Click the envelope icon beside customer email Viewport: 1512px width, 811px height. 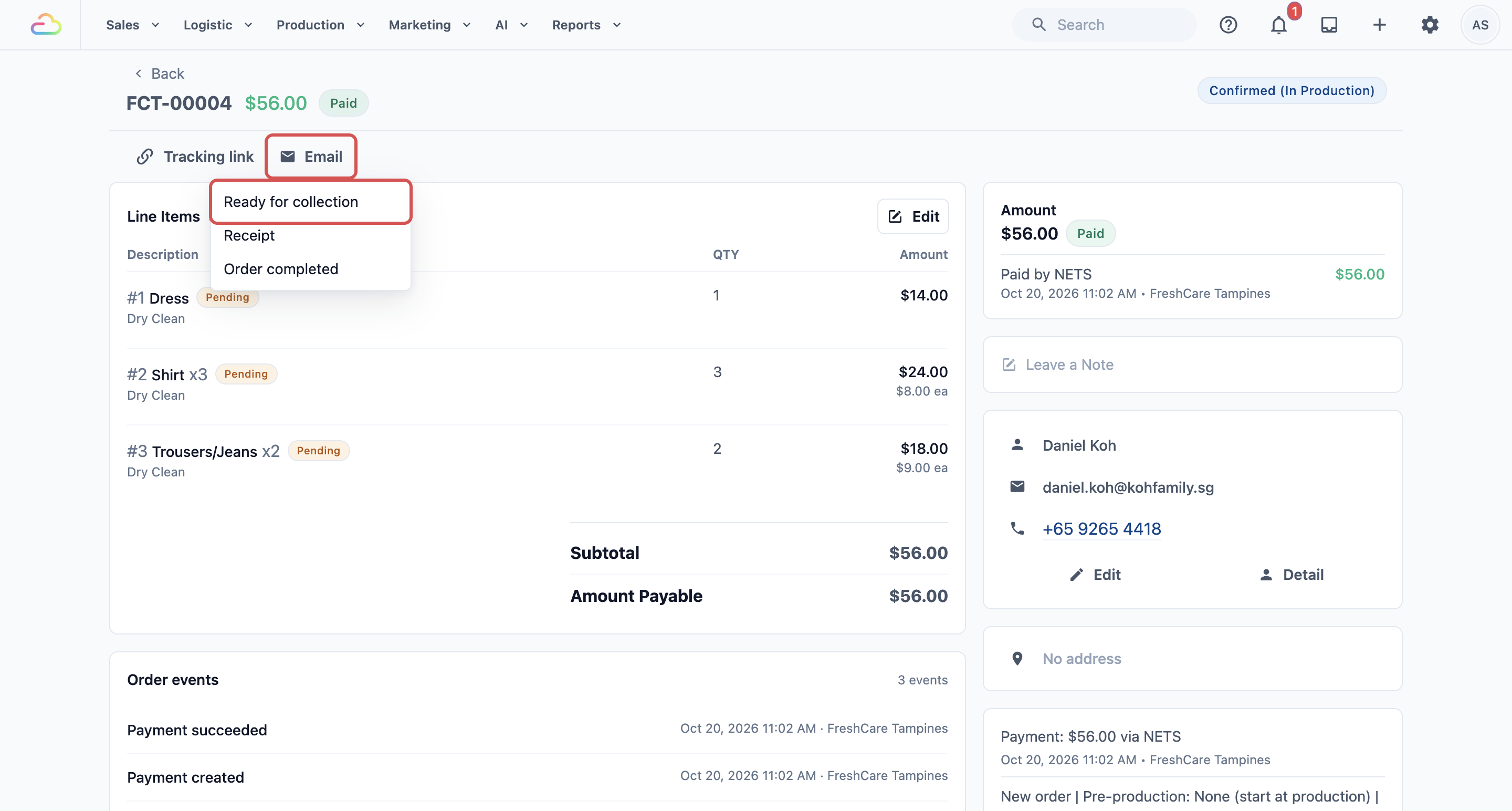pyautogui.click(x=1017, y=486)
